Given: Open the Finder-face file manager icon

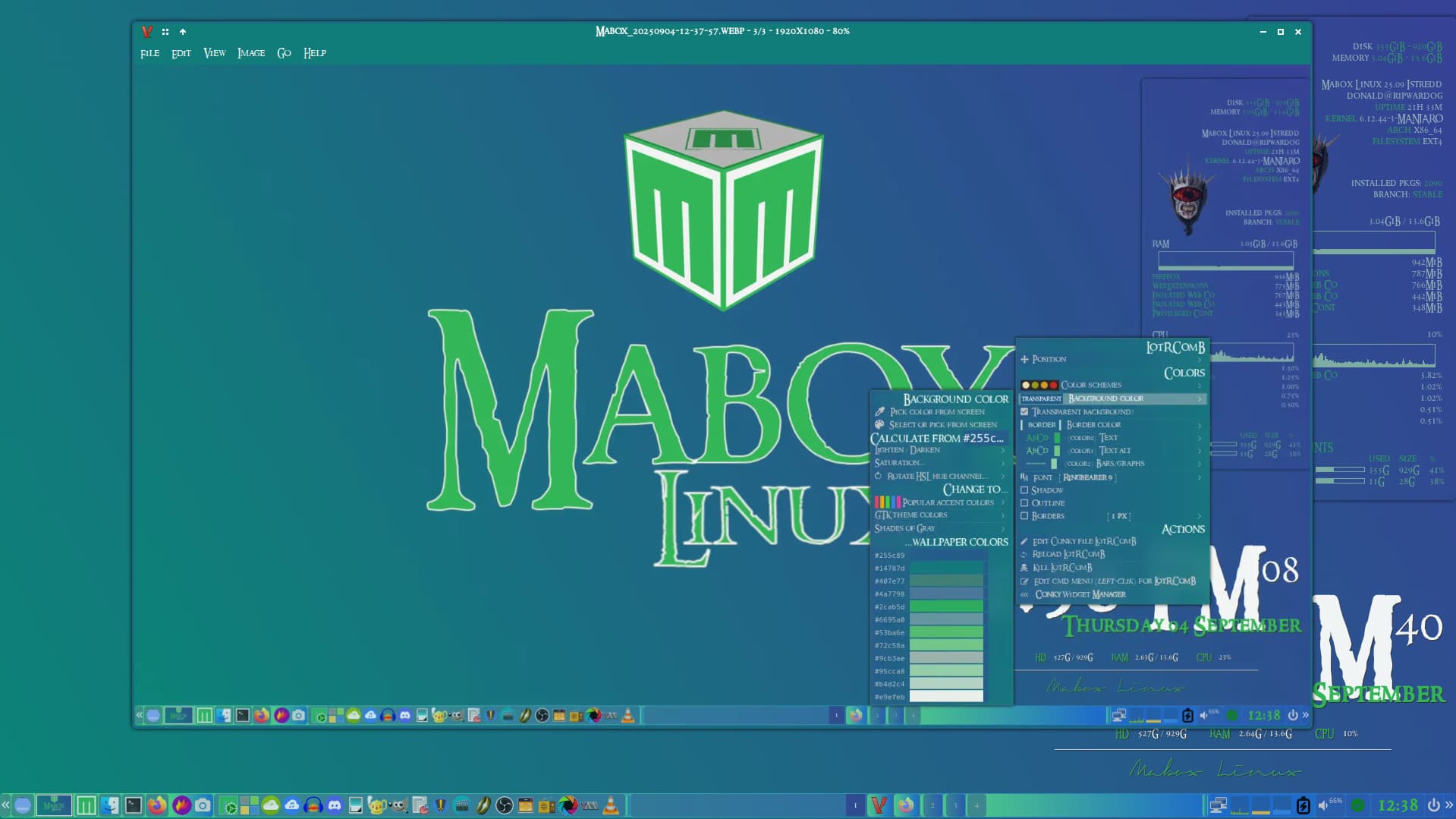Looking at the screenshot, I should [110, 805].
